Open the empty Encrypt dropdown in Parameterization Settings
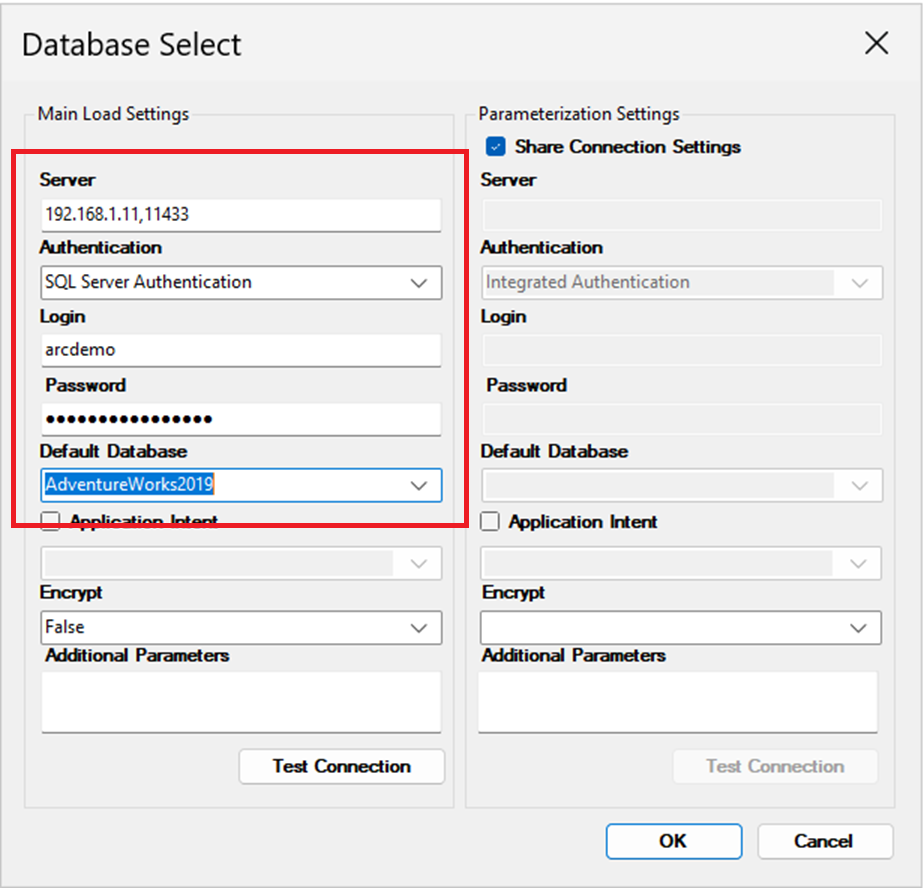 pos(681,628)
